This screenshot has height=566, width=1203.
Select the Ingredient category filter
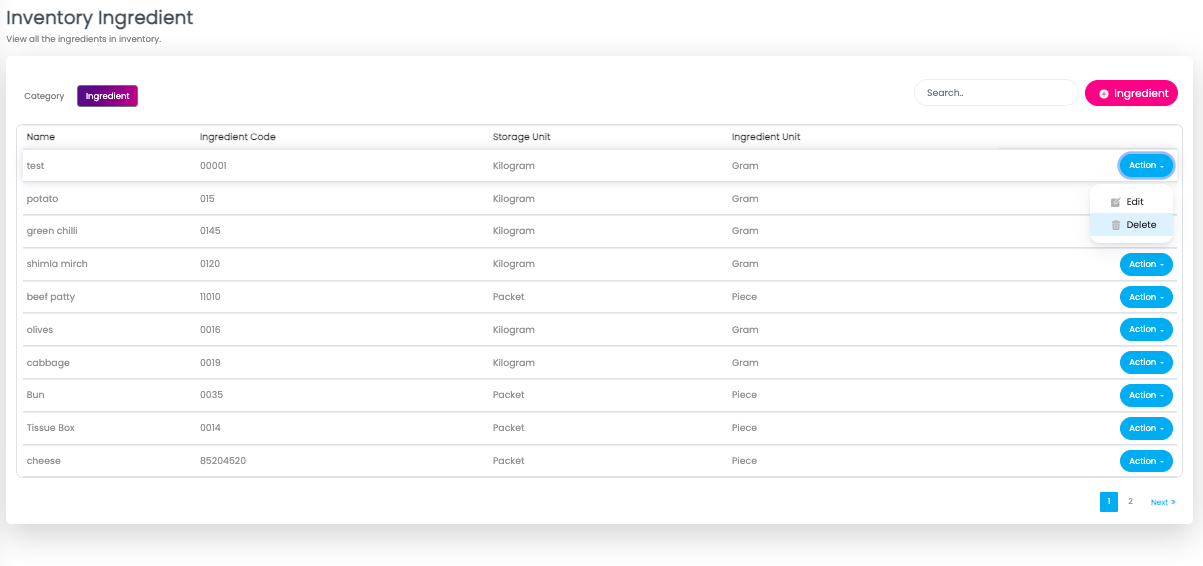(x=107, y=96)
